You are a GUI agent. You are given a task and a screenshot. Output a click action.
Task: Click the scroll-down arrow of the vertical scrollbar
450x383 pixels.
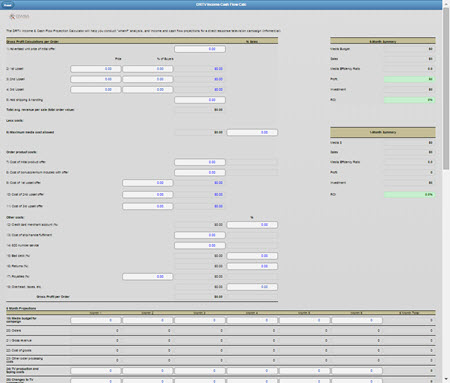pos(446,379)
